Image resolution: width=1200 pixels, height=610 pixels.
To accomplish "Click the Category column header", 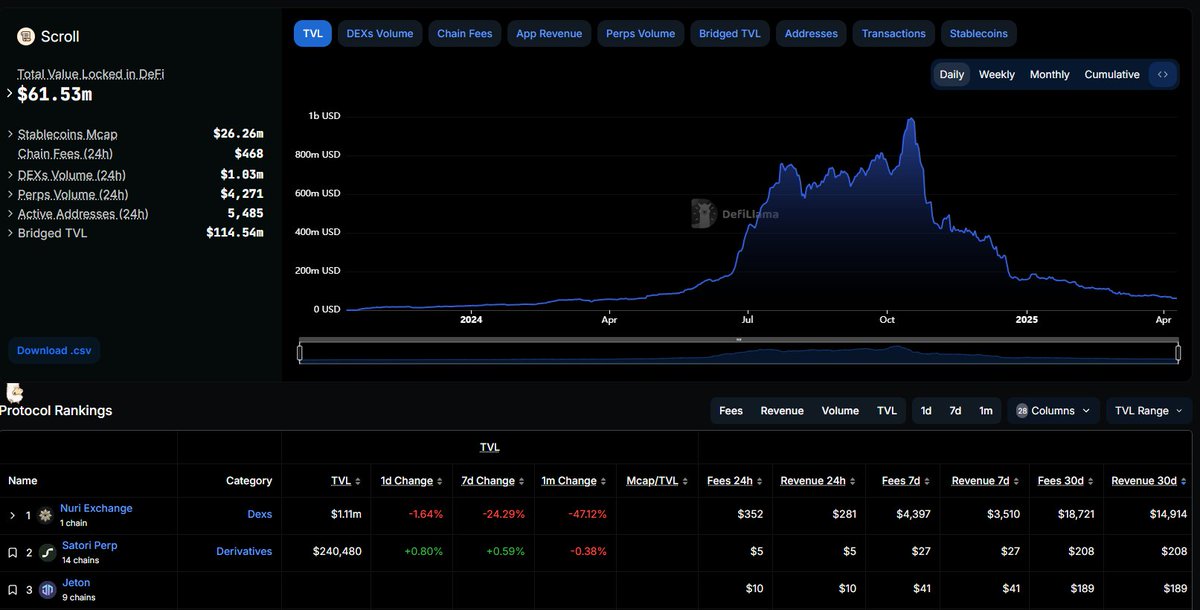I will 249,481.
